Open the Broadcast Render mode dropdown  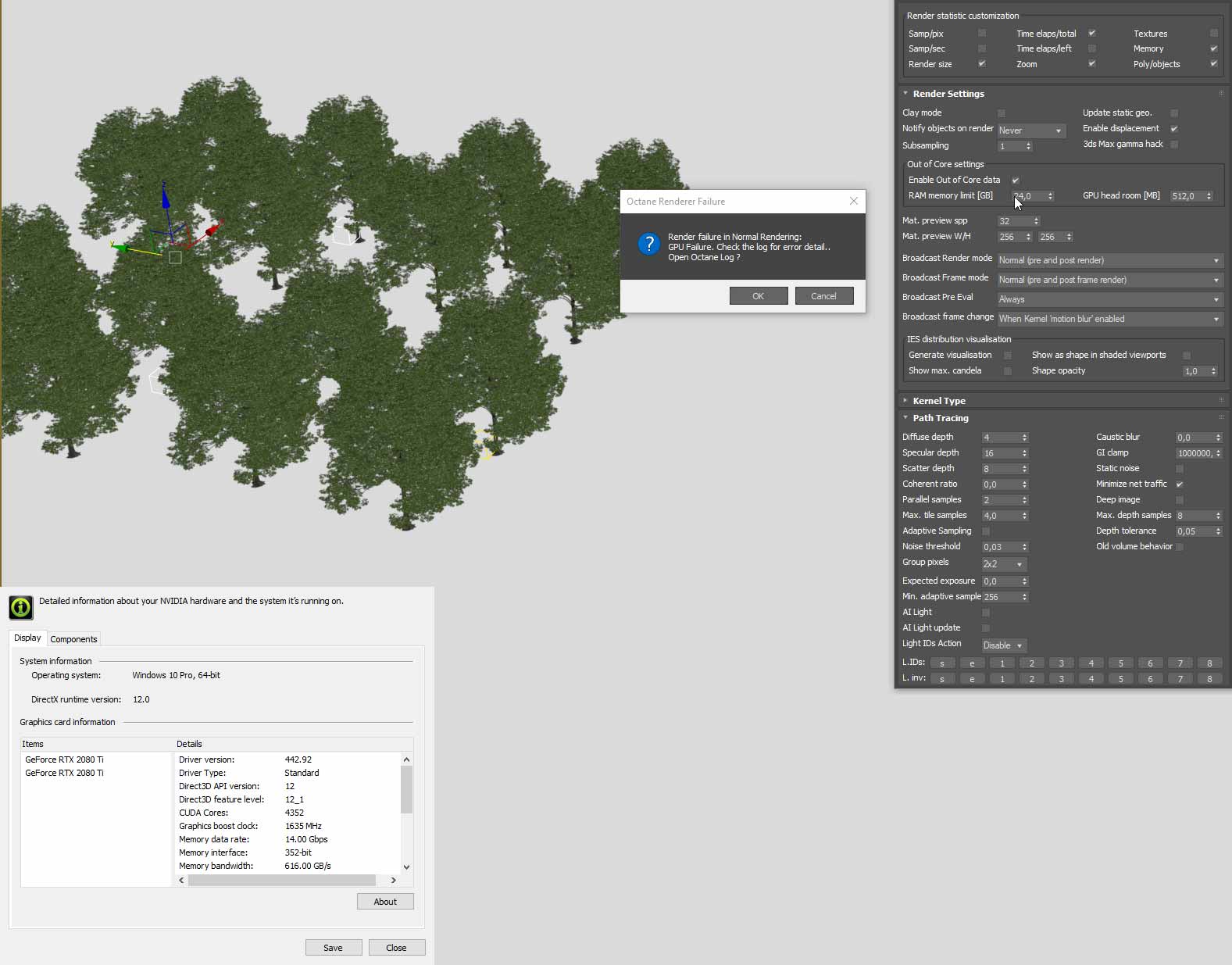[1110, 260]
